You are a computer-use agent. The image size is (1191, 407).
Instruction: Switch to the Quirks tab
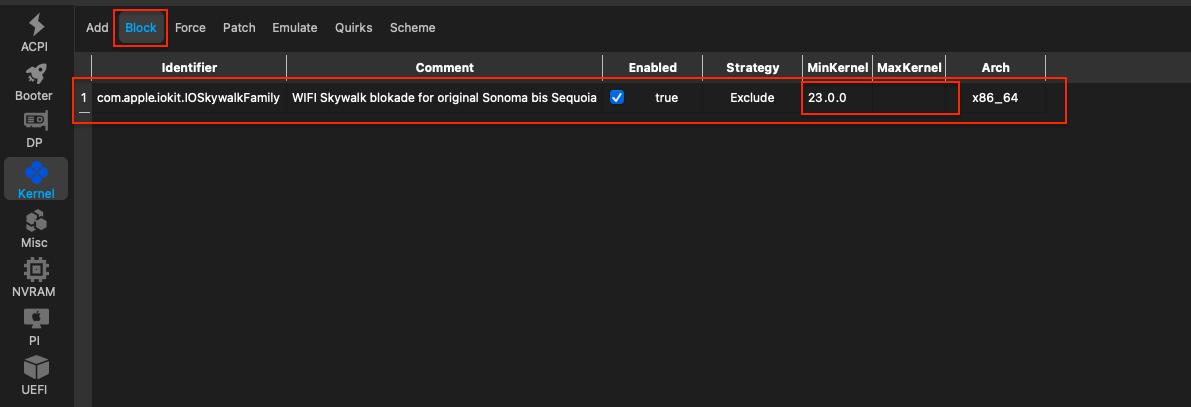(354, 28)
